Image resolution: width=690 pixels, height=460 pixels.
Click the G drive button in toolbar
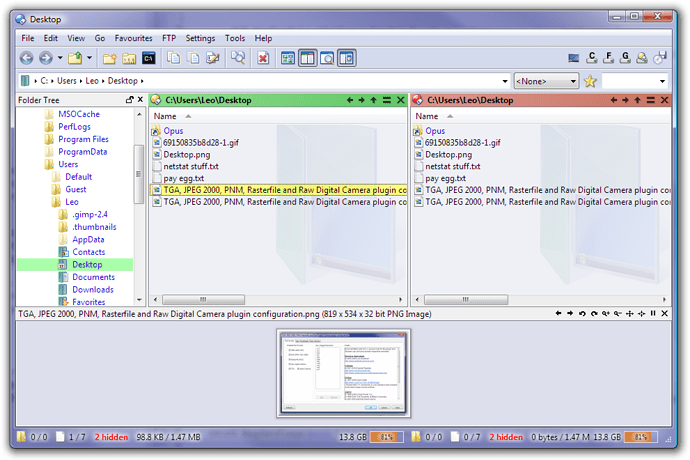(625, 58)
